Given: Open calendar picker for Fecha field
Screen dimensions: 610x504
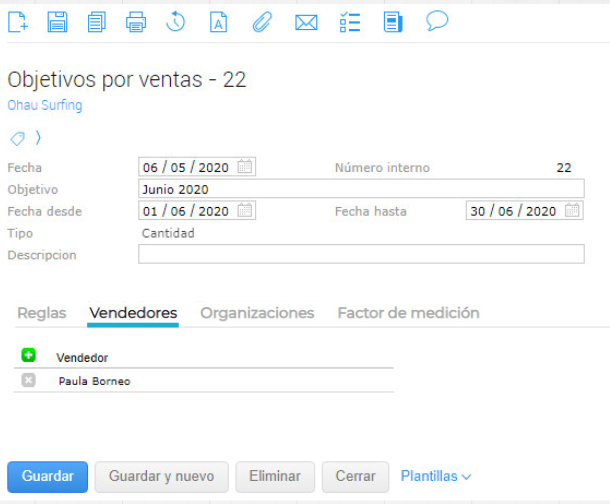Looking at the screenshot, I should coord(245,166).
